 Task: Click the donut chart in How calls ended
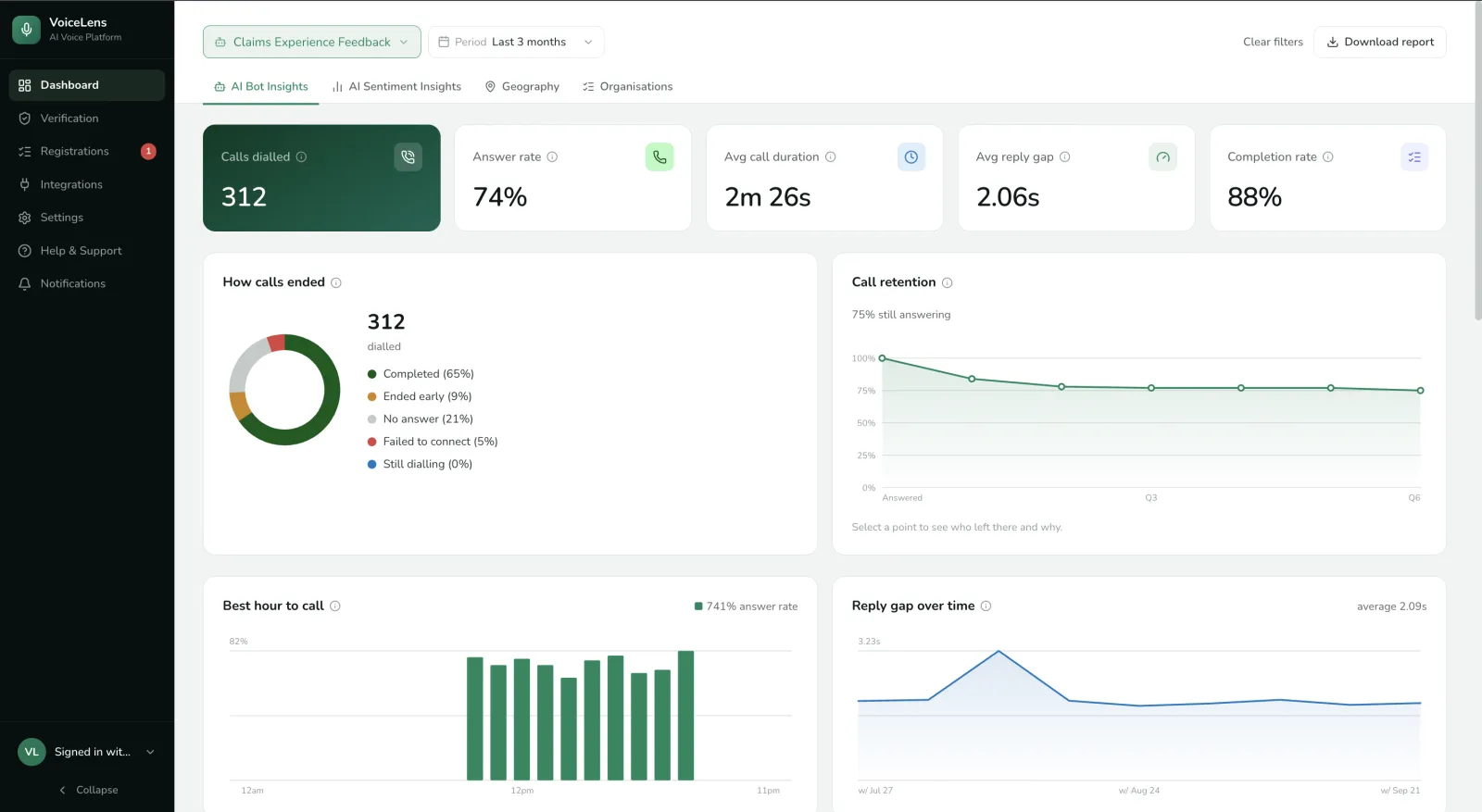(x=284, y=390)
